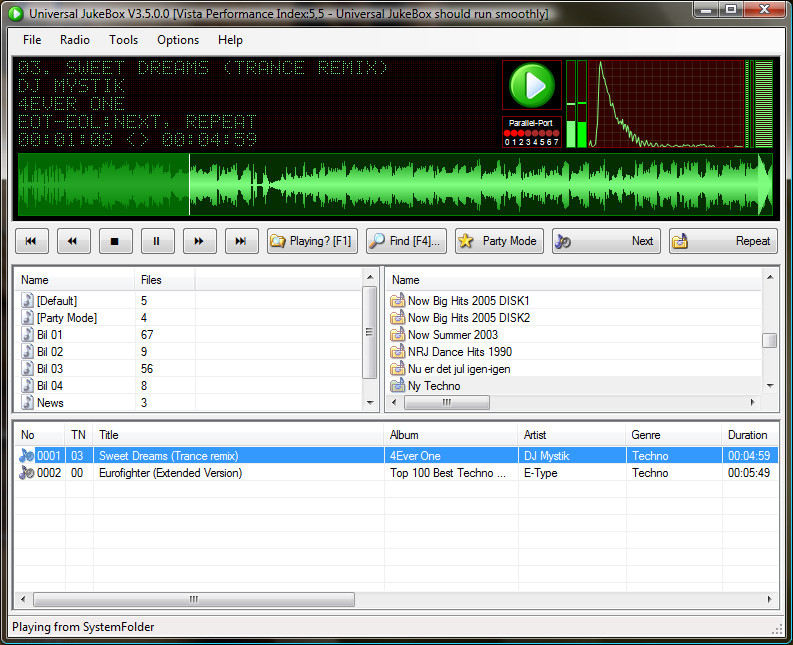Select the Sweet Dreams (Trance remix) title cell
This screenshot has height=645, width=793.
[x=239, y=456]
